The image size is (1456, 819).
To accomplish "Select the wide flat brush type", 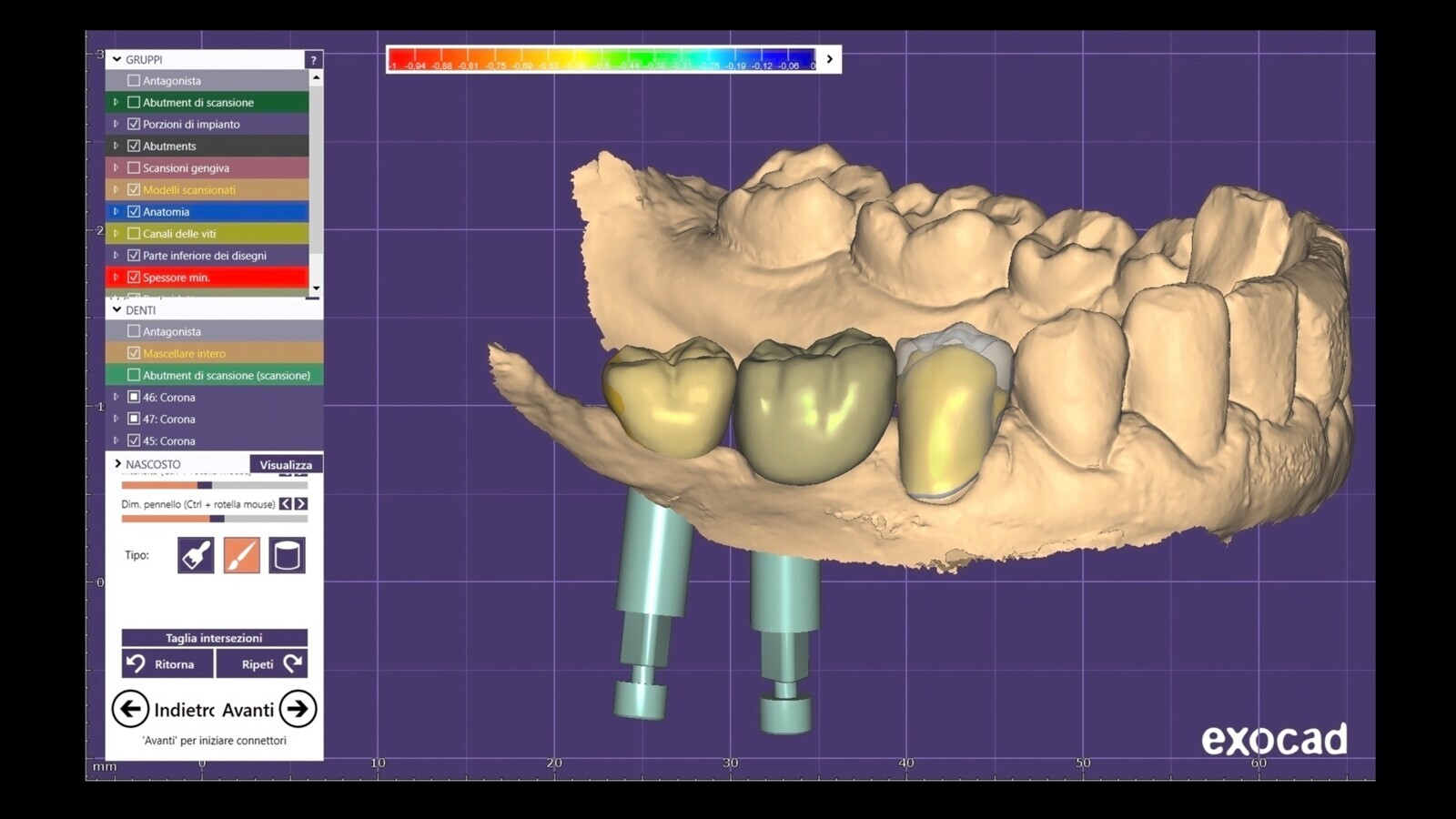I will click(x=196, y=555).
